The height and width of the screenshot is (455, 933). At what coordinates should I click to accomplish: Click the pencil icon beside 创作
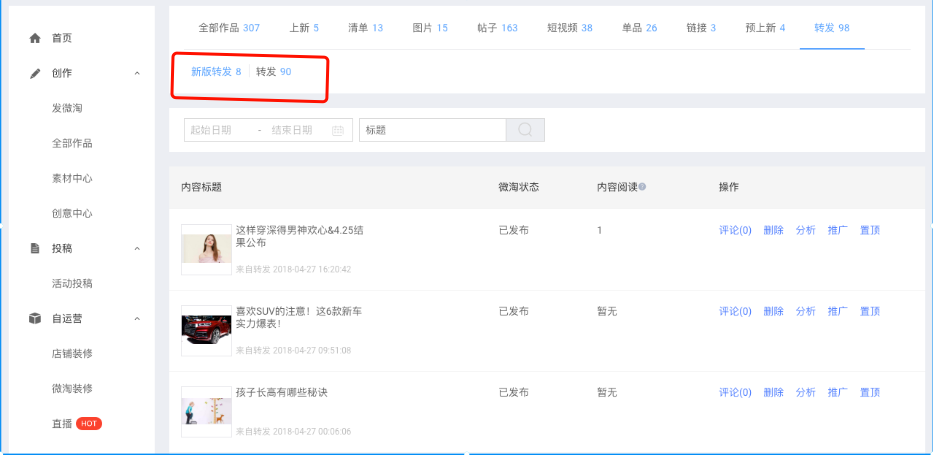point(35,73)
